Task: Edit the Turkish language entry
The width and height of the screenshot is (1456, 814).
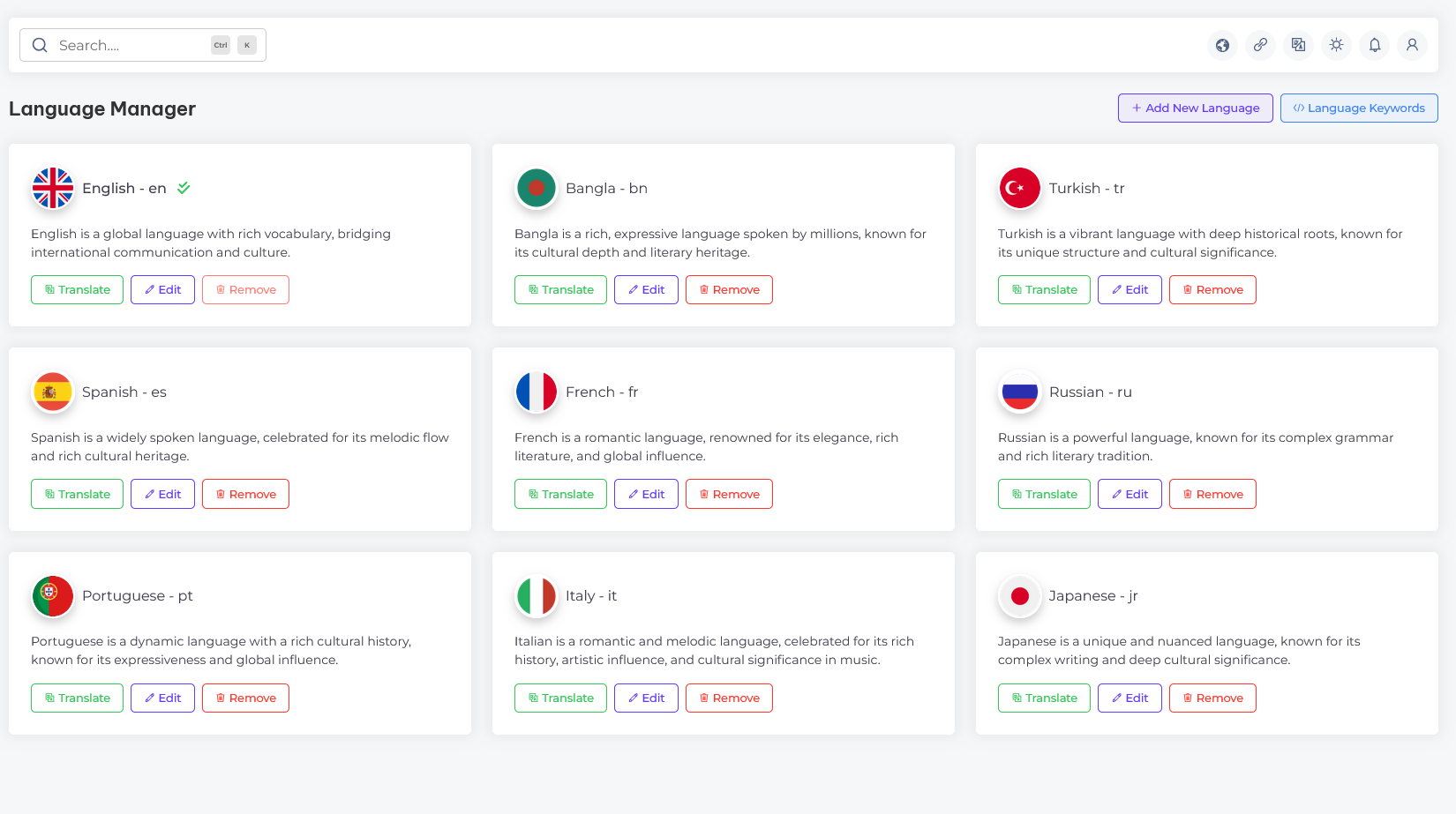Action: 1130,290
